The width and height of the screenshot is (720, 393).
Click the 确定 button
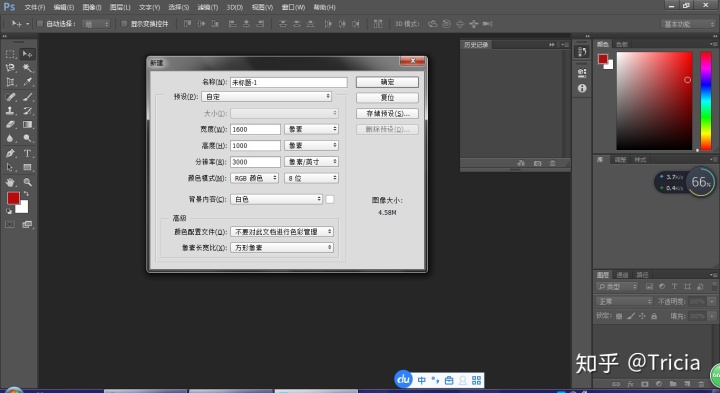pos(387,82)
